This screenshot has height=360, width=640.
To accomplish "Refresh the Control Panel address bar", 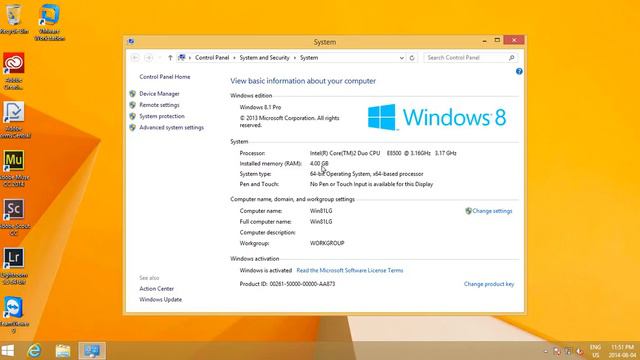I will (412, 58).
